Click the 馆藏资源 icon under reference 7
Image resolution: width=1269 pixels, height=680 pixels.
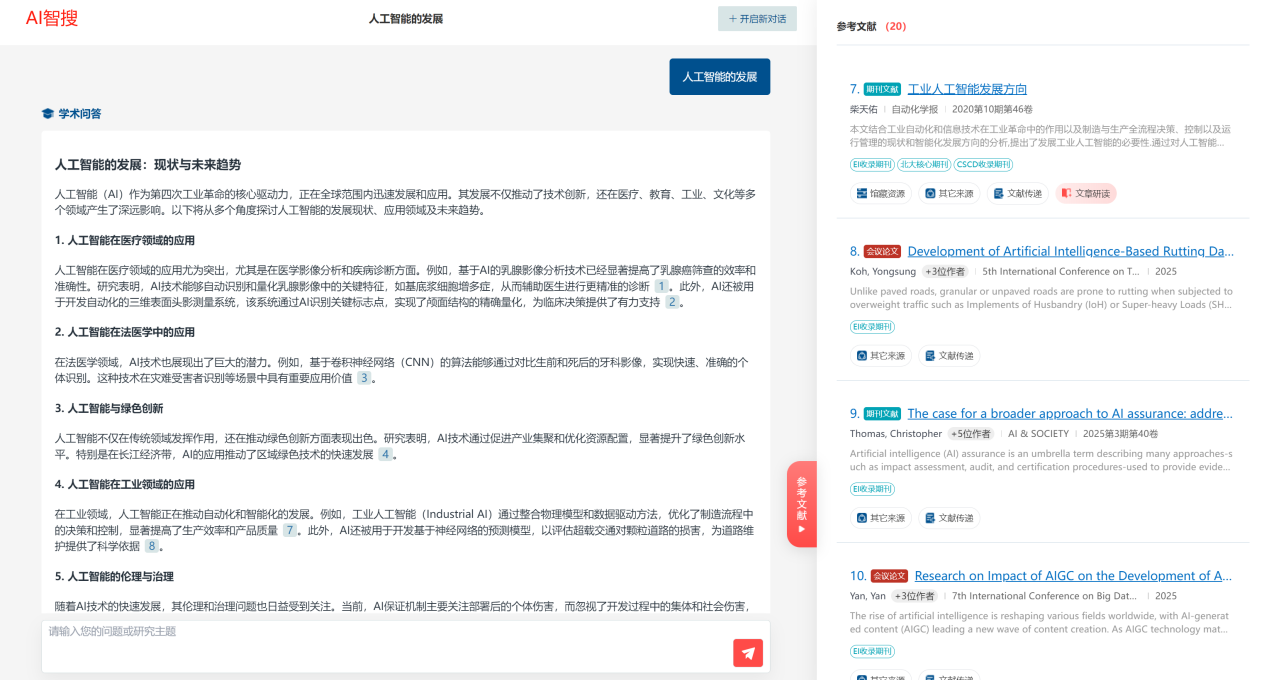coord(880,193)
